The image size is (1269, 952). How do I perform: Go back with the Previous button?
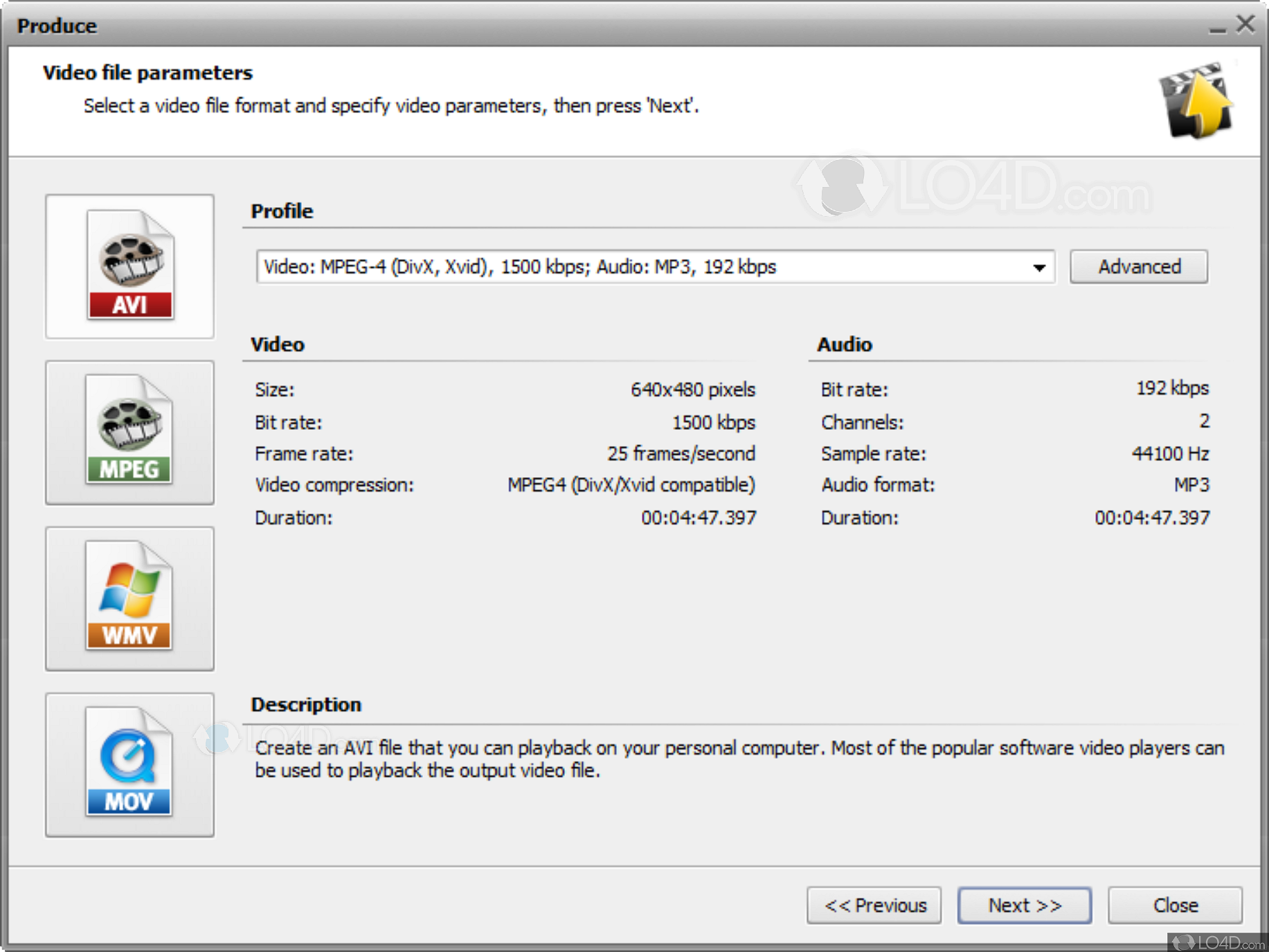pyautogui.click(x=874, y=905)
